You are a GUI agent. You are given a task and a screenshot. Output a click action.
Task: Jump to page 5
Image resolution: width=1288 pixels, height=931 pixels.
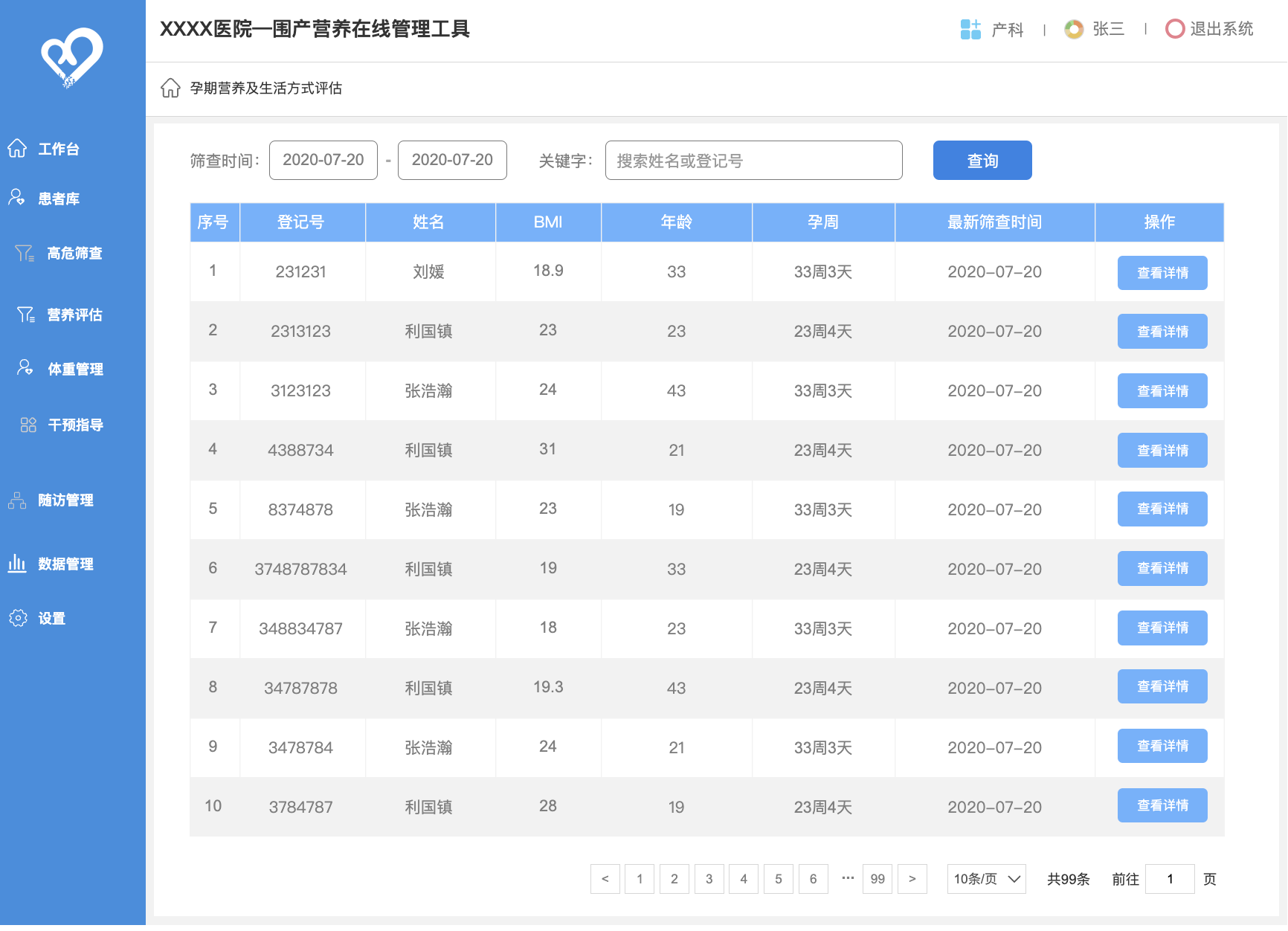pos(779,879)
